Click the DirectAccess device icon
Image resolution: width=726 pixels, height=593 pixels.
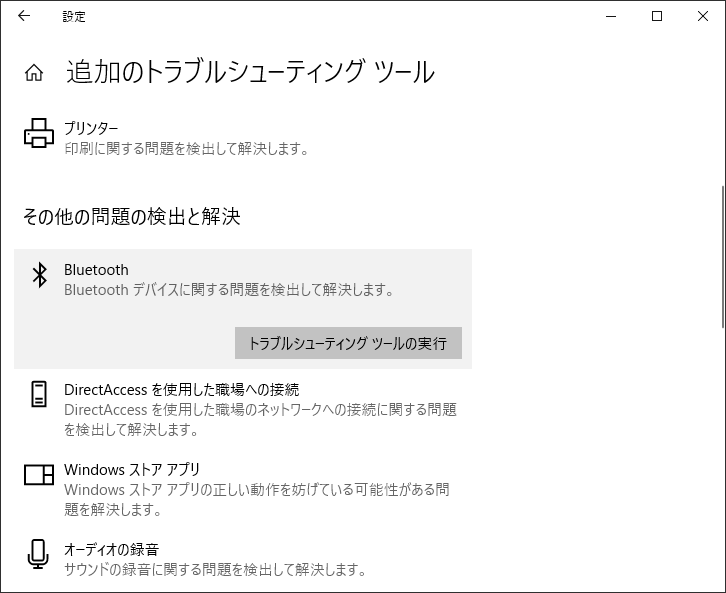[39, 394]
